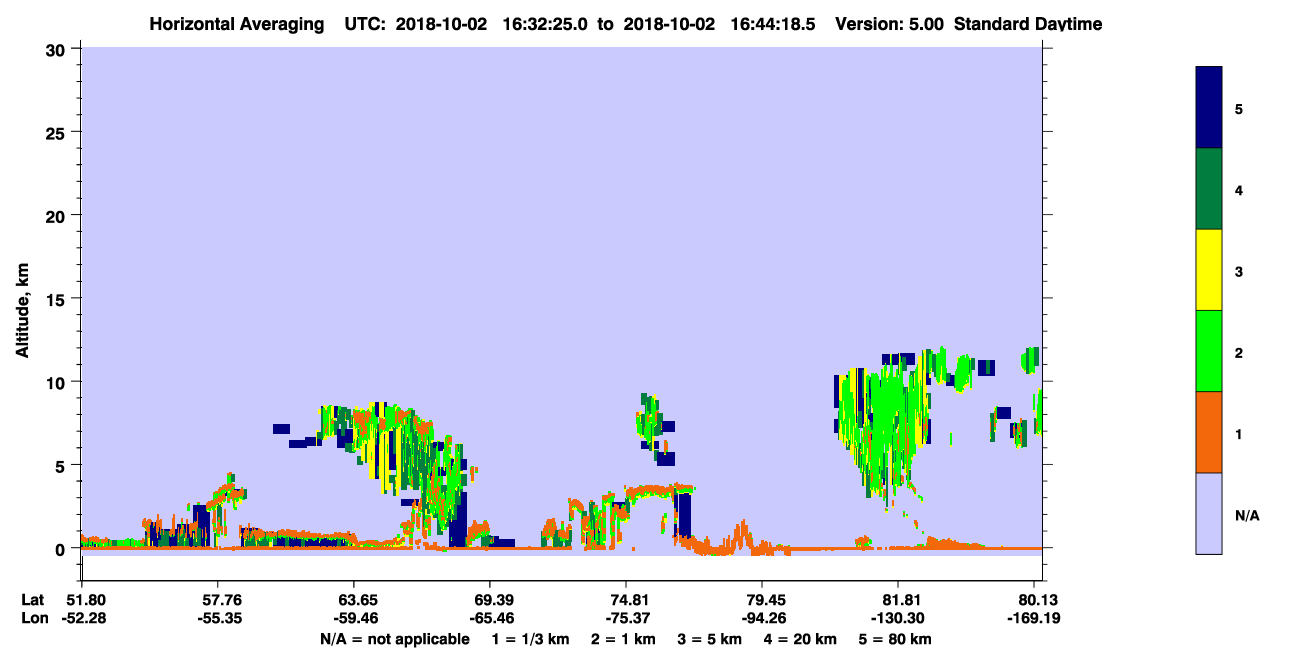Click the dark blue color bar segment 5
Image resolution: width=1300 pixels, height=667 pixels.
1209,108
